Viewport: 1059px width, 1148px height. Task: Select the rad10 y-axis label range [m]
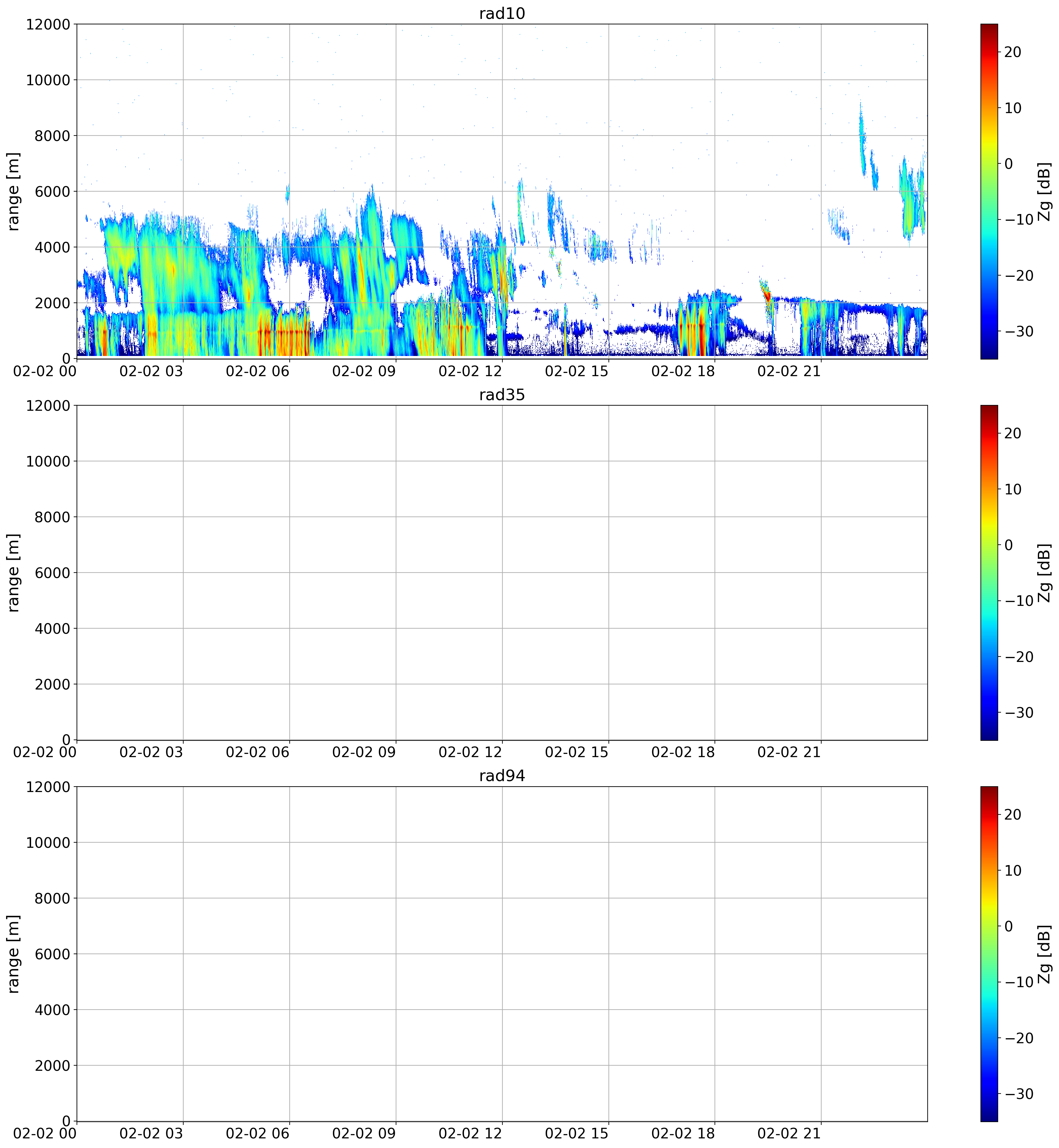pos(13,191)
